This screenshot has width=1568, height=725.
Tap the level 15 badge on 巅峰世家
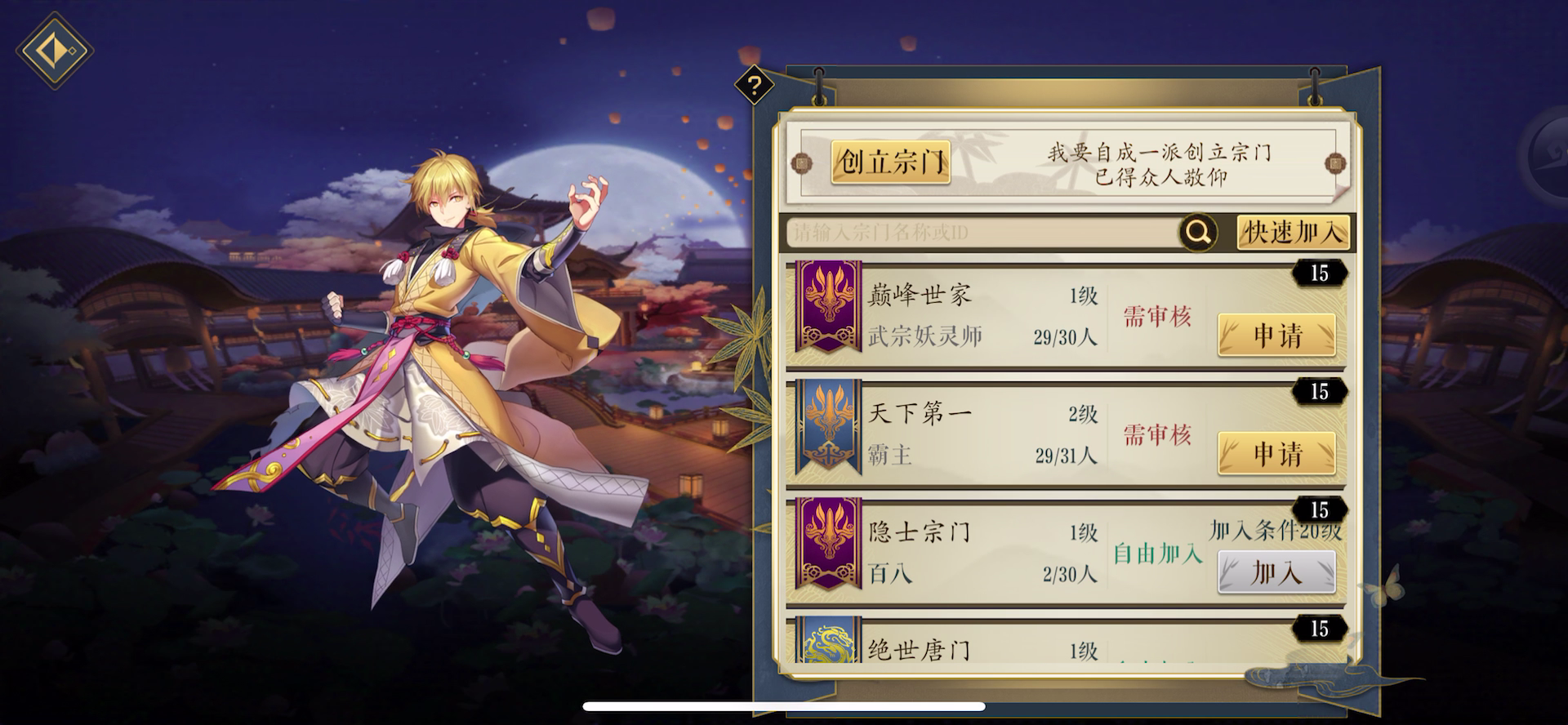[x=1320, y=274]
